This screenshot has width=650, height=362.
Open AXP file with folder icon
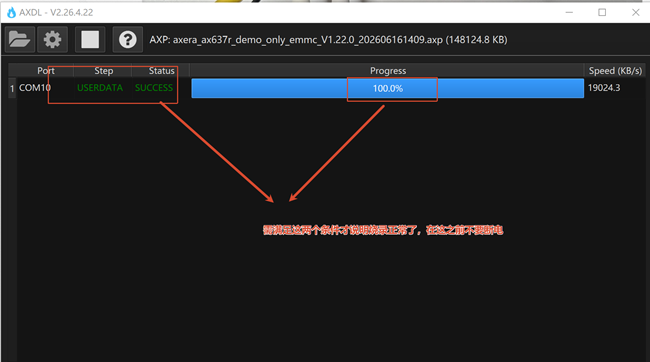pyautogui.click(x=19, y=39)
